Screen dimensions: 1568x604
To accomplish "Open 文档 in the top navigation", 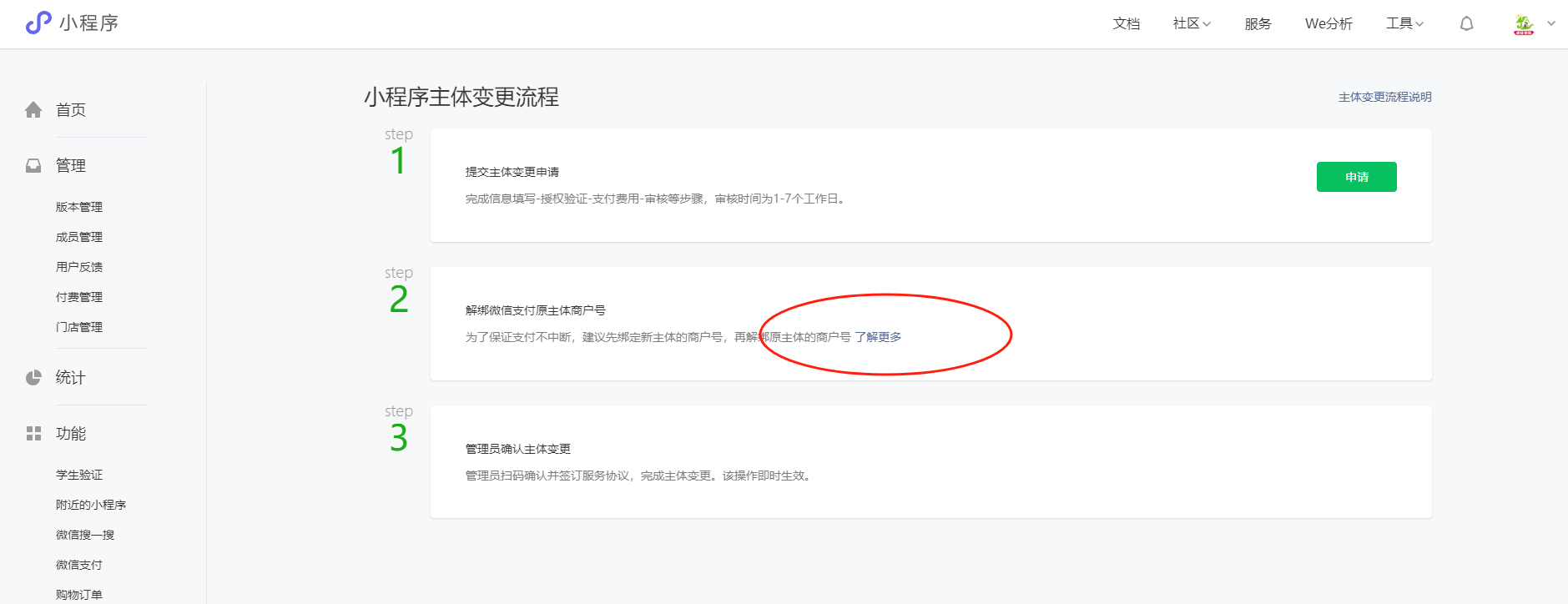I will coord(1127,23).
